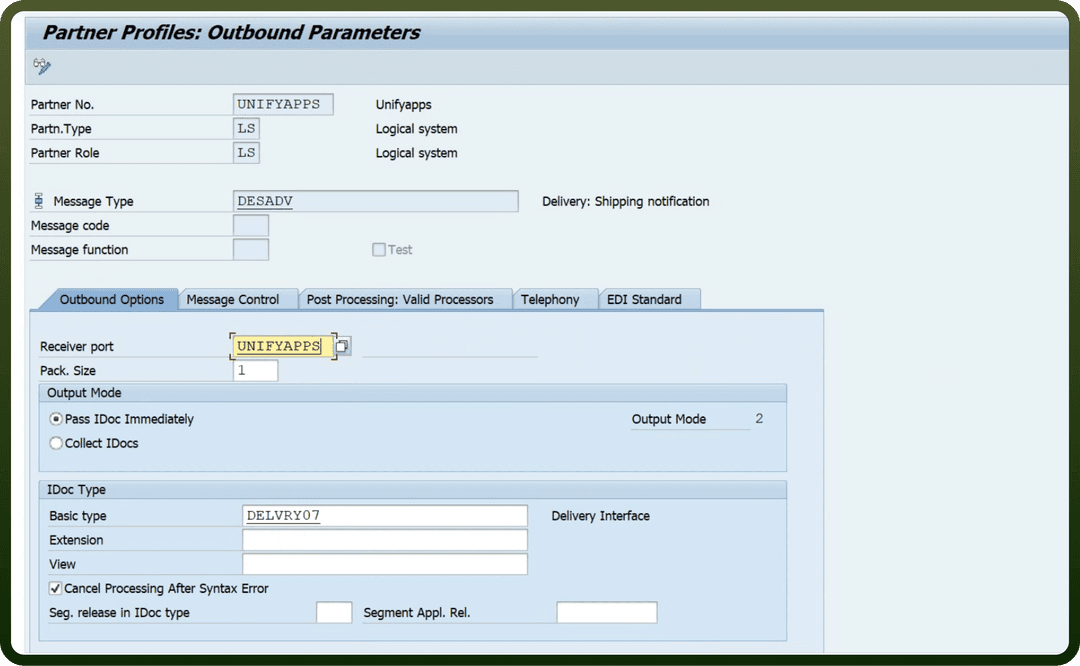
Task: Click the Partner No. field UNIFYAPPS
Action: [283, 104]
